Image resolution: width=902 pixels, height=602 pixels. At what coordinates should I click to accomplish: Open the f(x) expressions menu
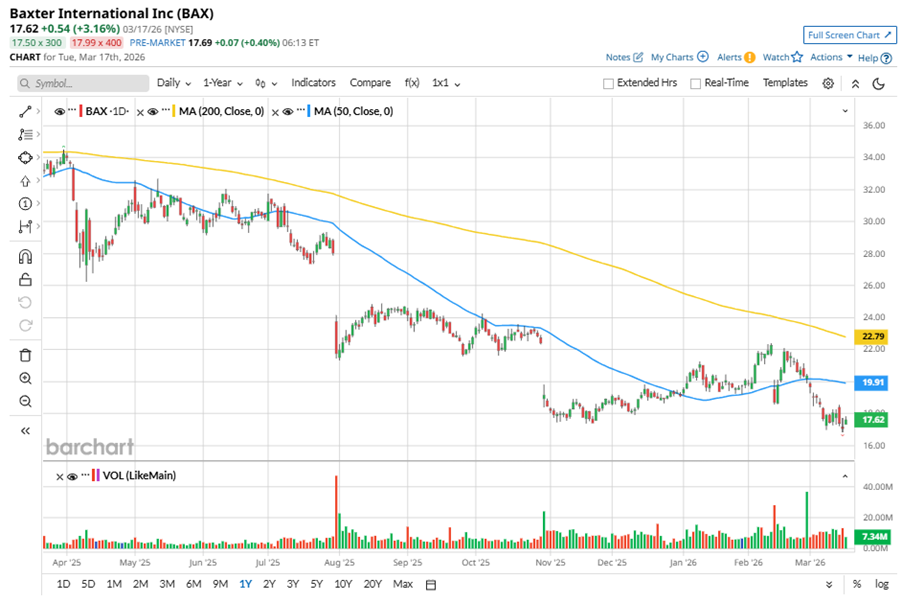[412, 83]
